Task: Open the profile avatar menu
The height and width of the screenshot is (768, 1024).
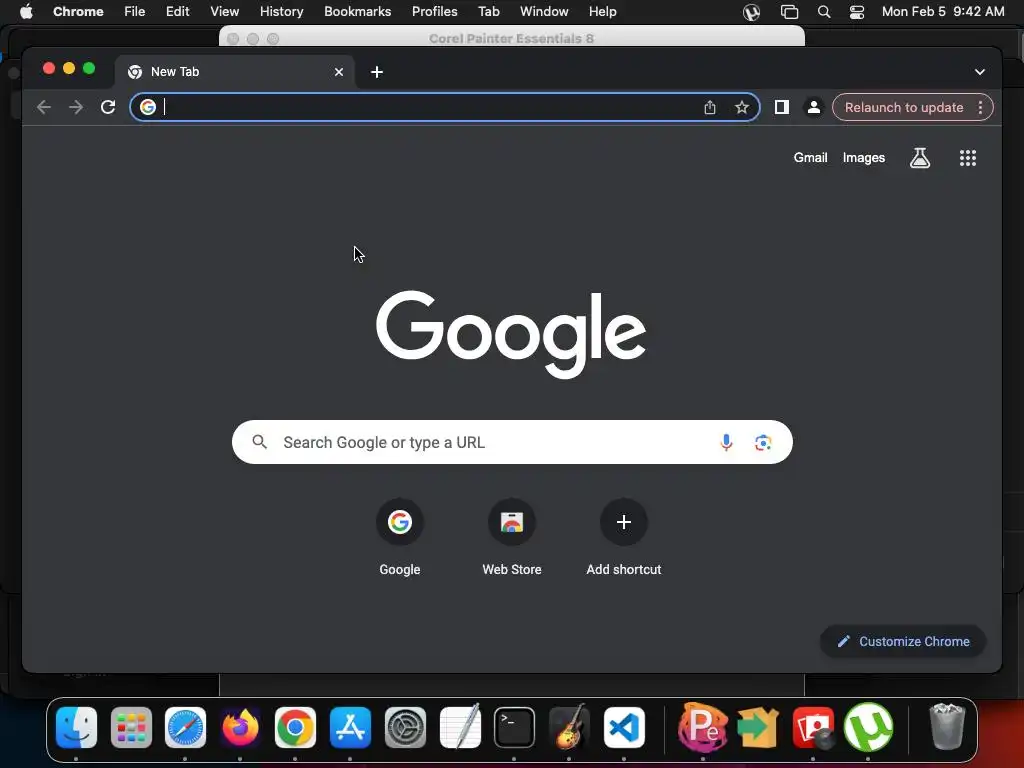Action: click(814, 107)
